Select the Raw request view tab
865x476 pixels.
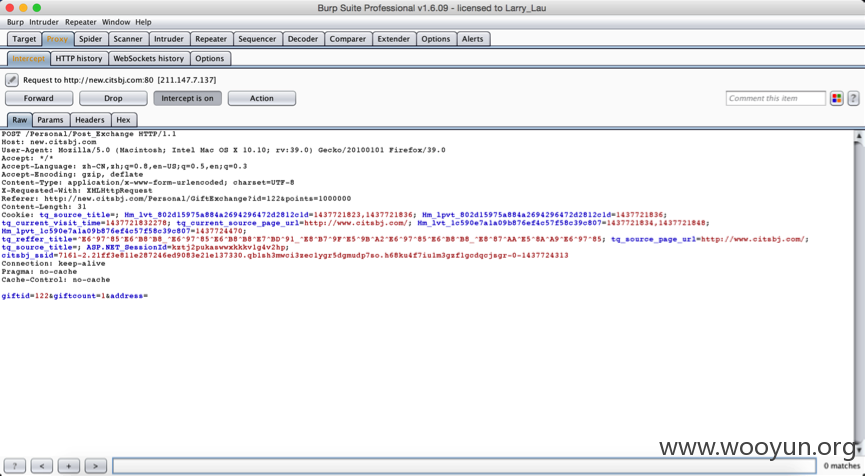click(20, 120)
